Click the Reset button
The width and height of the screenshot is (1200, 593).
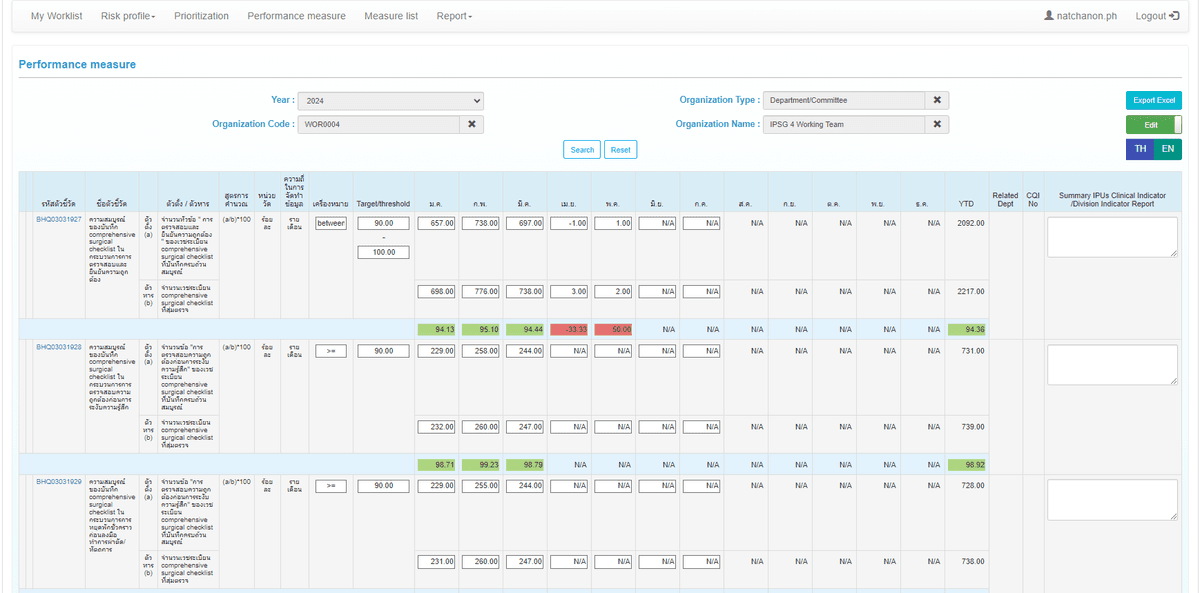point(621,150)
